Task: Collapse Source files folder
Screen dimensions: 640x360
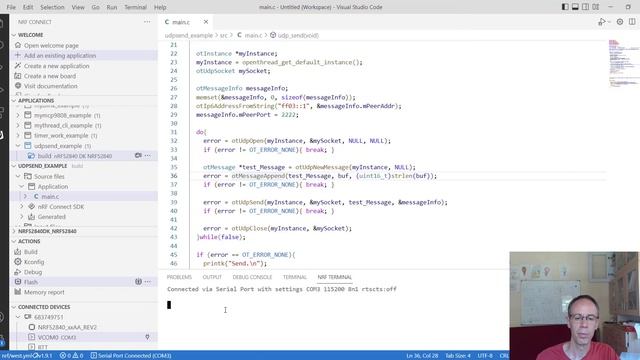Action: coord(18,176)
